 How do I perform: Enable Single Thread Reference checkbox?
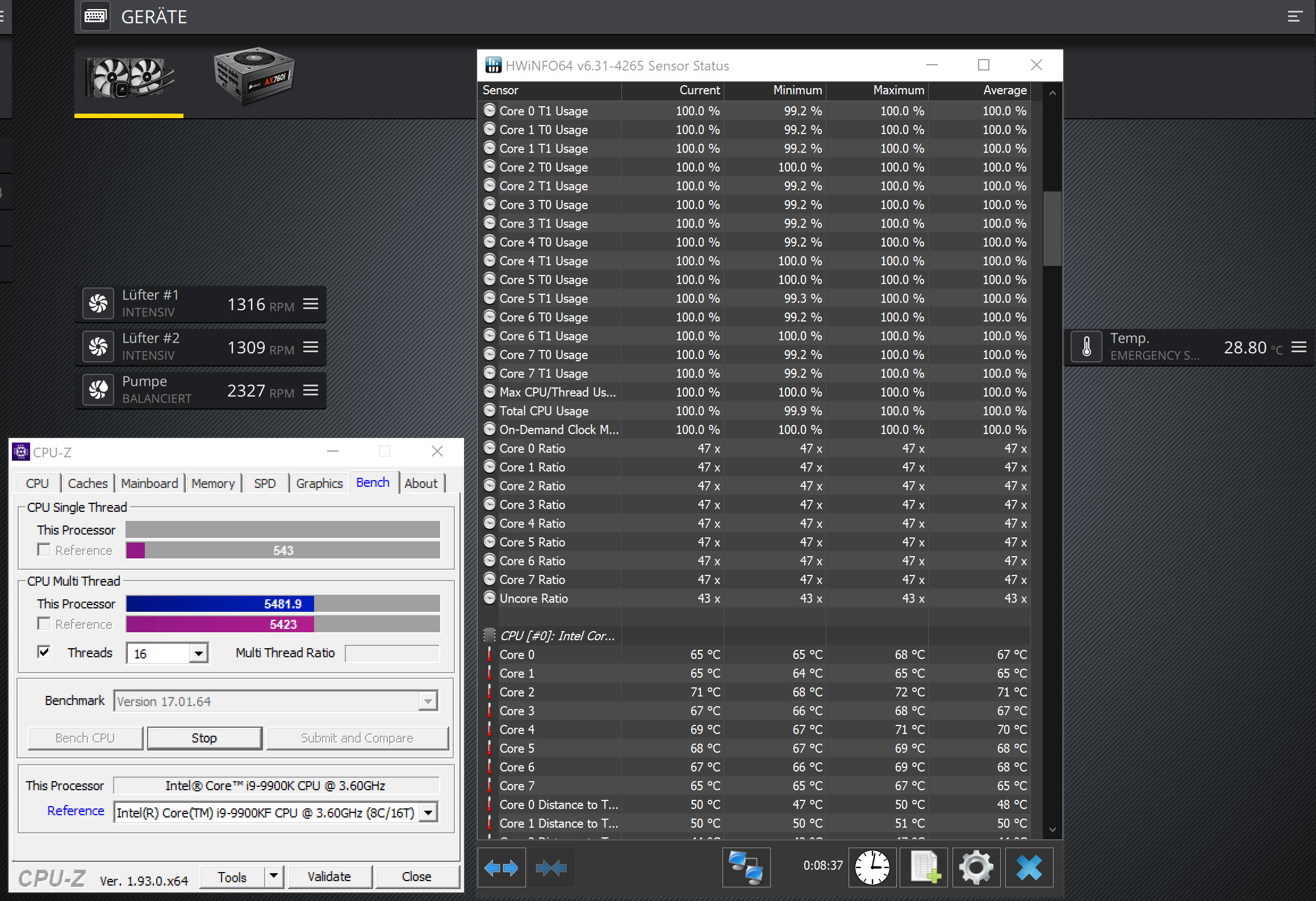44,550
